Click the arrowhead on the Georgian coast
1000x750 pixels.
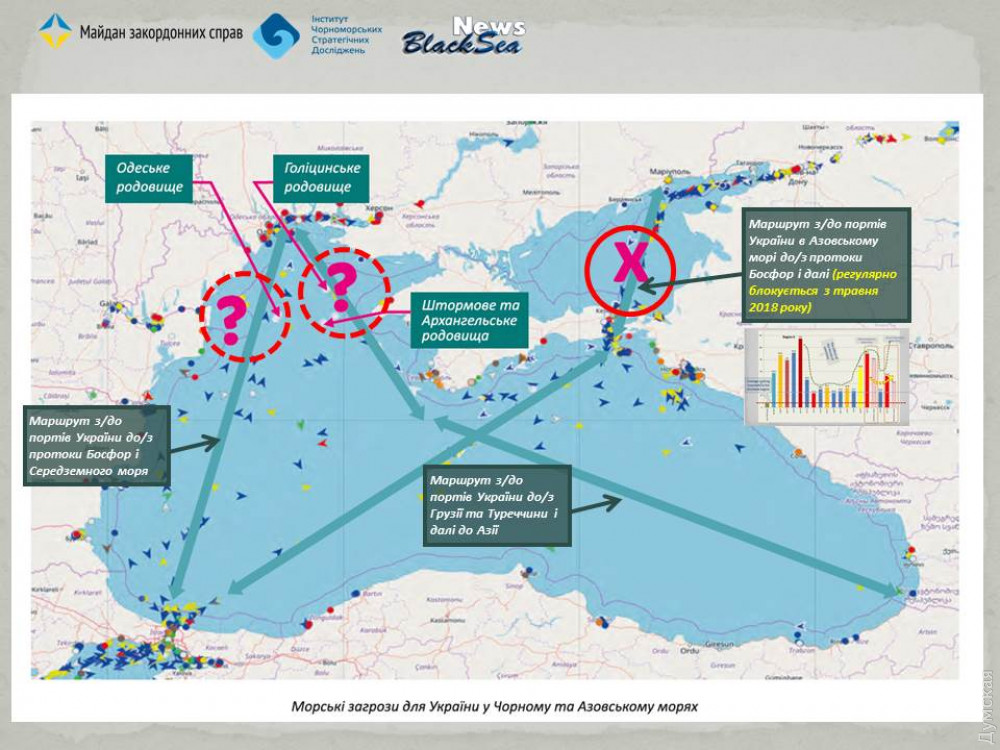[893, 591]
